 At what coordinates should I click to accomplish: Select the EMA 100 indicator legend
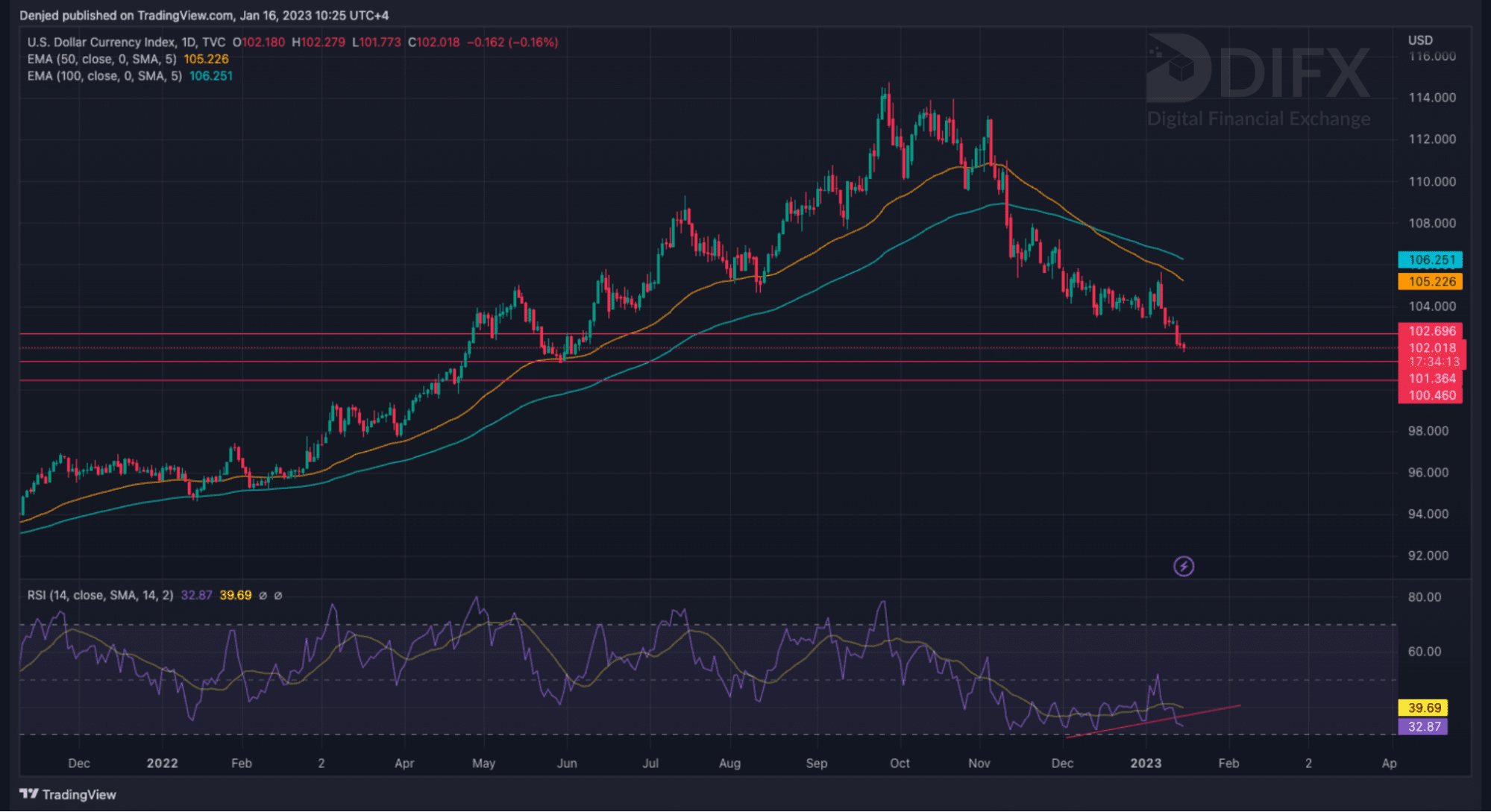104,76
